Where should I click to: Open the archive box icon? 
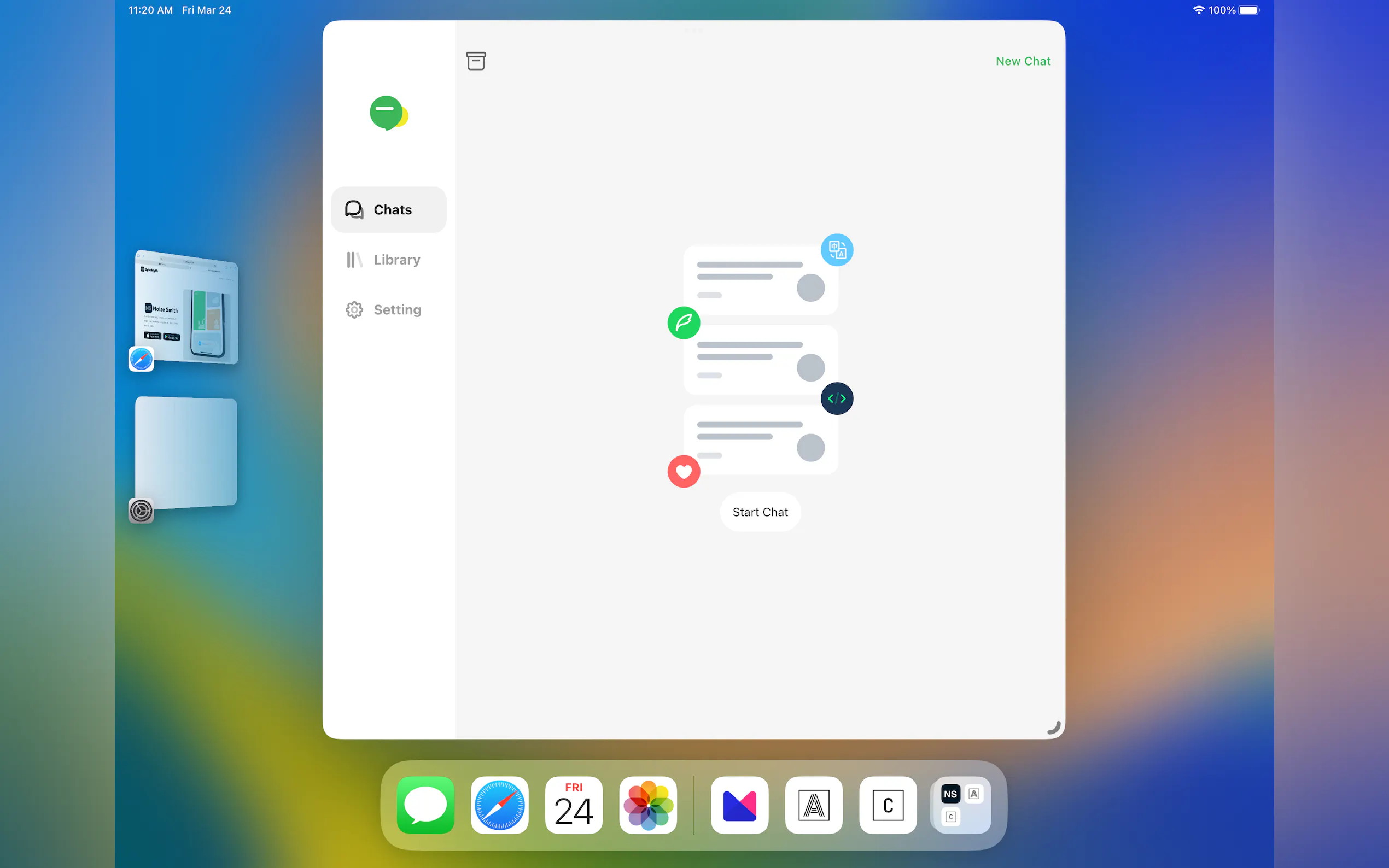(x=475, y=61)
